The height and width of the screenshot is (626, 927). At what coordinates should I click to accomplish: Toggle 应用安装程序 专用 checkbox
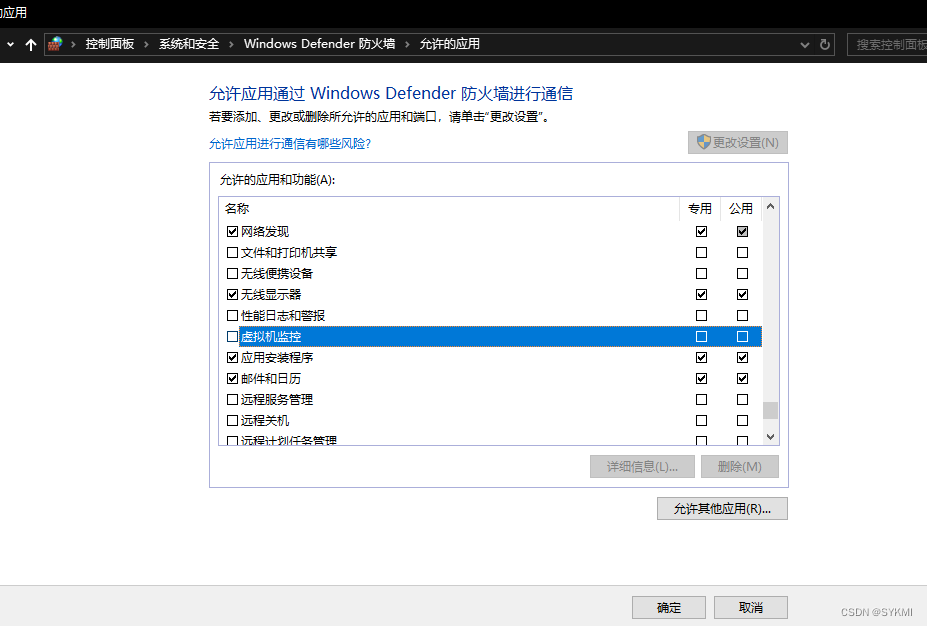coord(701,358)
